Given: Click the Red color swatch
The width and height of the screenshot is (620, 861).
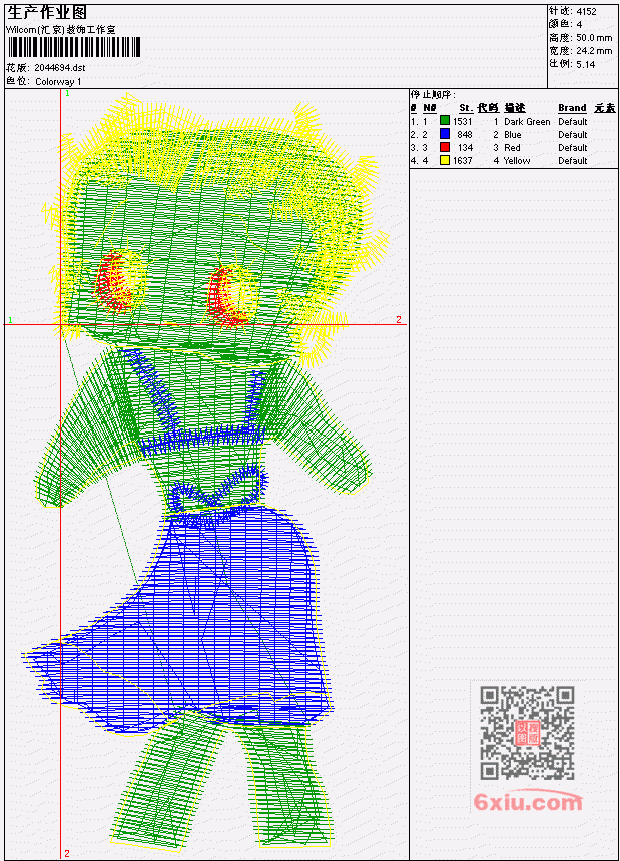Looking at the screenshot, I should (x=445, y=147).
